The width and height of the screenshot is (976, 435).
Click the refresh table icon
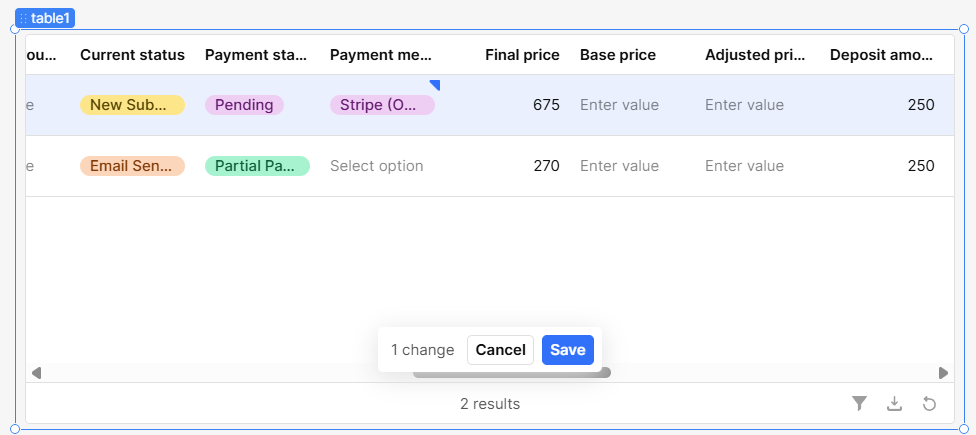[929, 403]
